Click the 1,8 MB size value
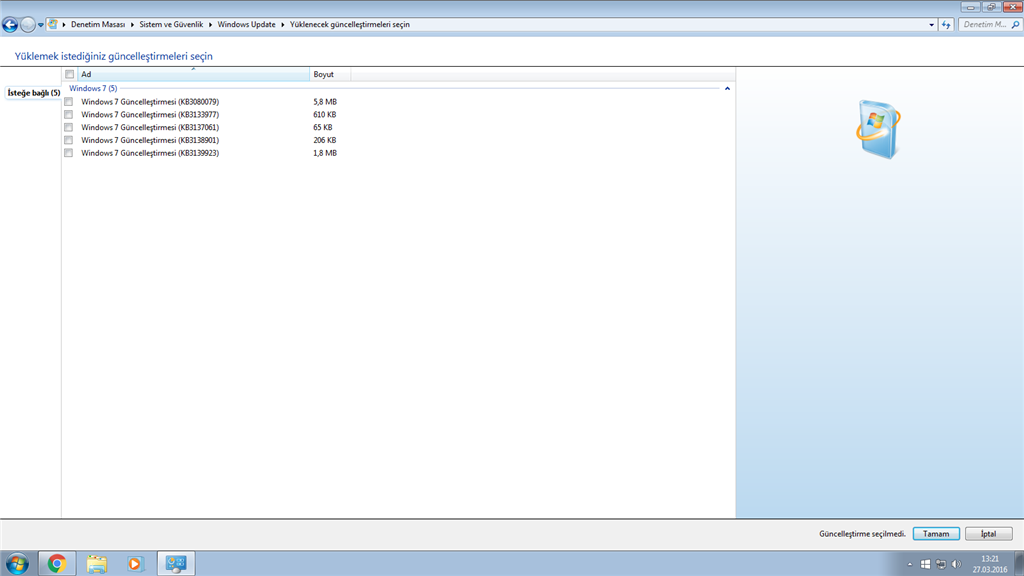1024x576 pixels. coord(325,153)
